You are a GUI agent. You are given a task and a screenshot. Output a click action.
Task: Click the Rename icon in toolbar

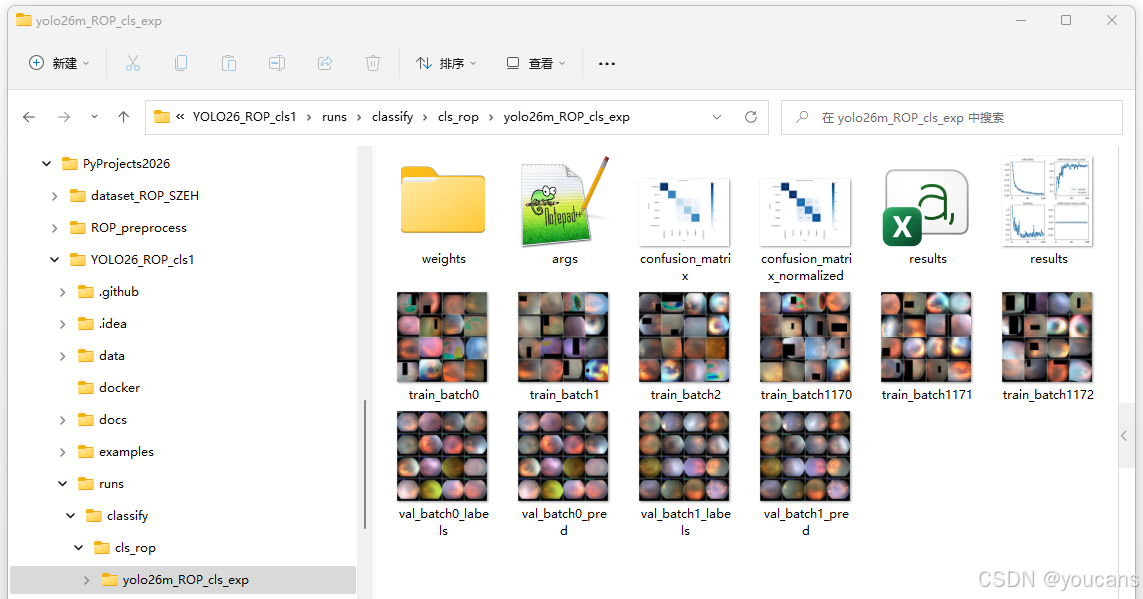coord(277,63)
